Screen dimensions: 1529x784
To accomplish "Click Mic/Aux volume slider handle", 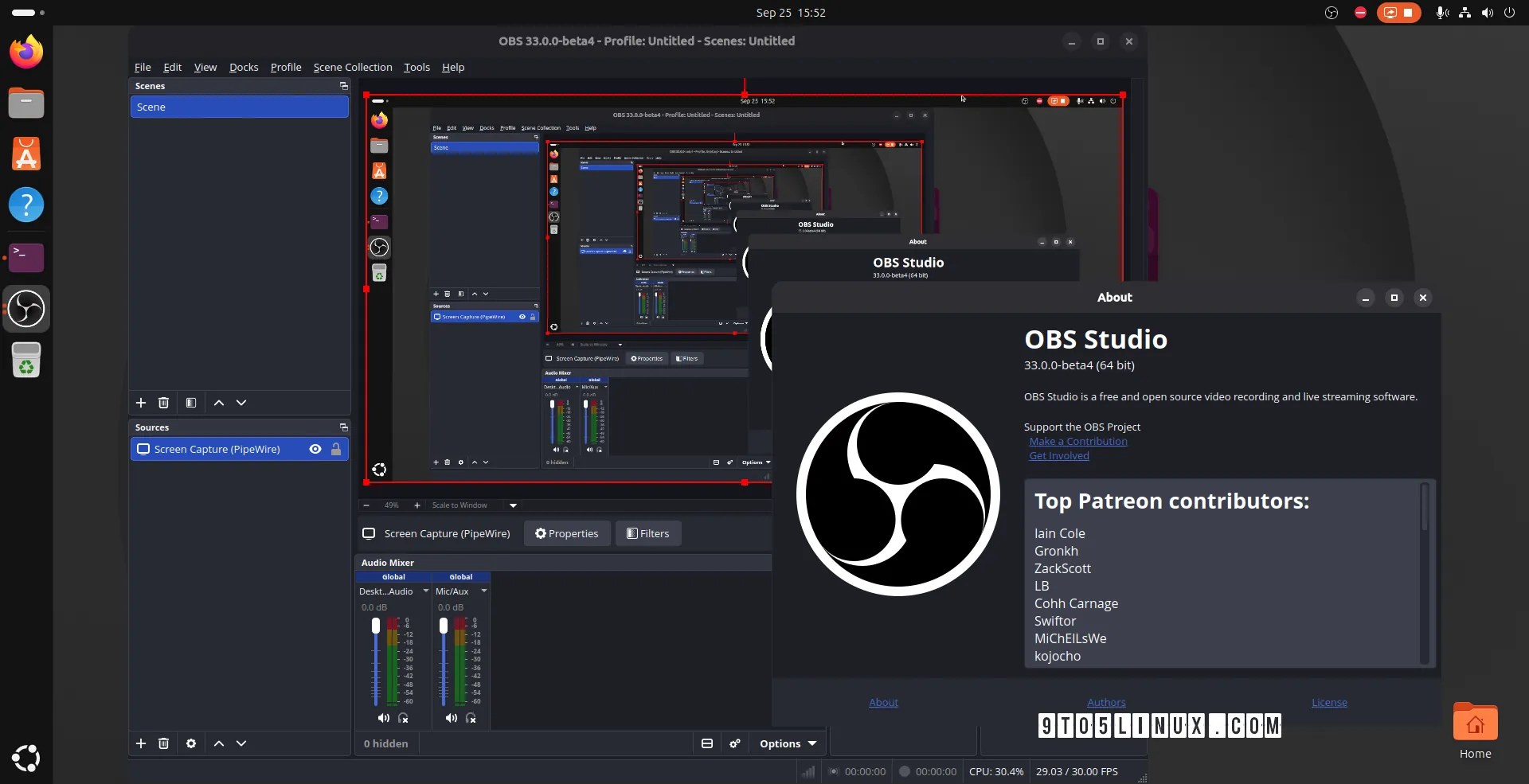I will coord(444,626).
